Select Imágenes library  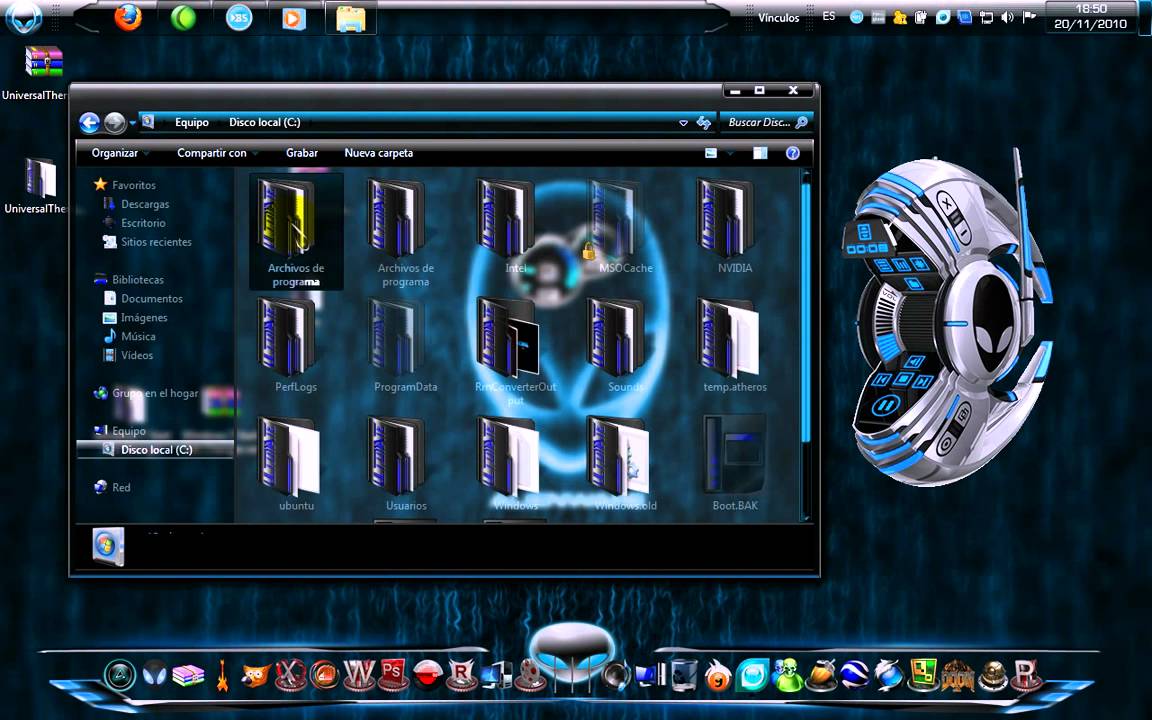135,317
